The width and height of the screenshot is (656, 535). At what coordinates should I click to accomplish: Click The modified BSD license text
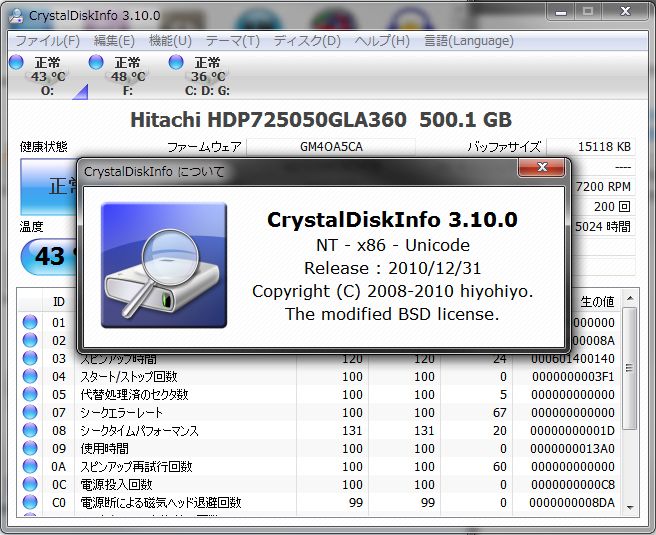(392, 314)
